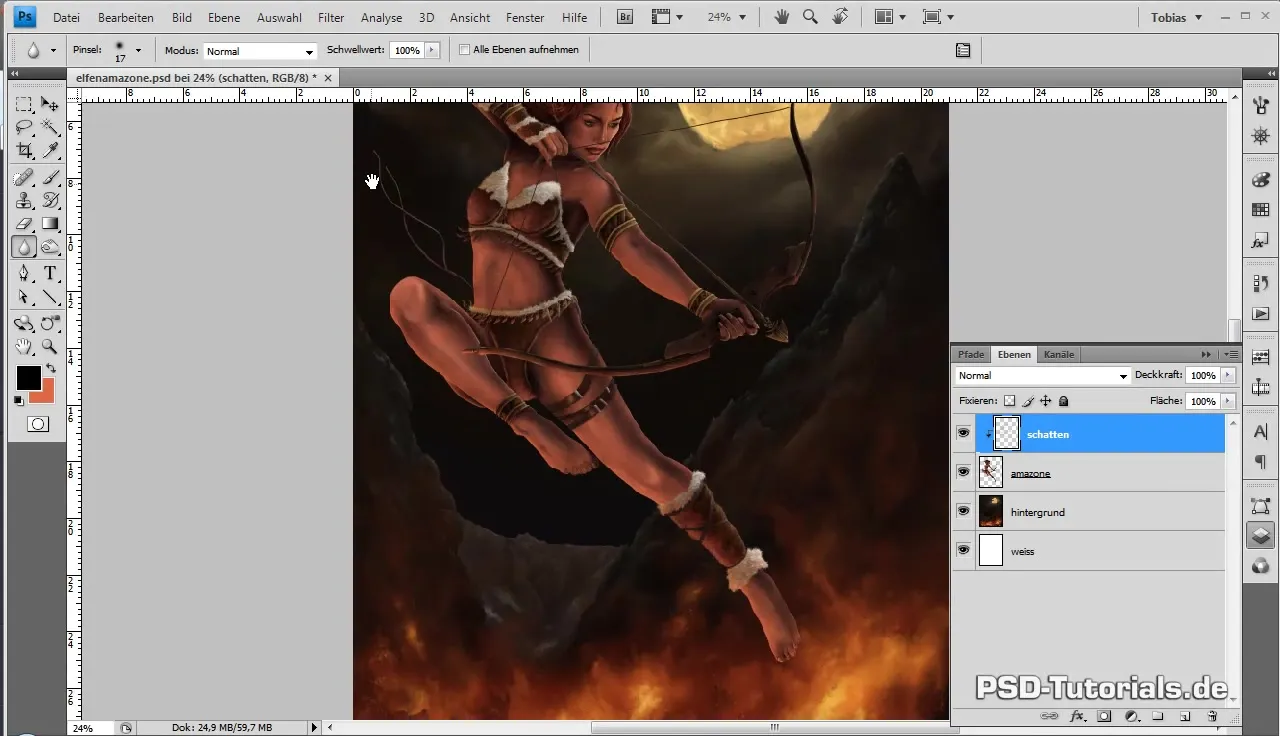The height and width of the screenshot is (736, 1280).
Task: Toggle lock all
Action: click(x=1064, y=401)
